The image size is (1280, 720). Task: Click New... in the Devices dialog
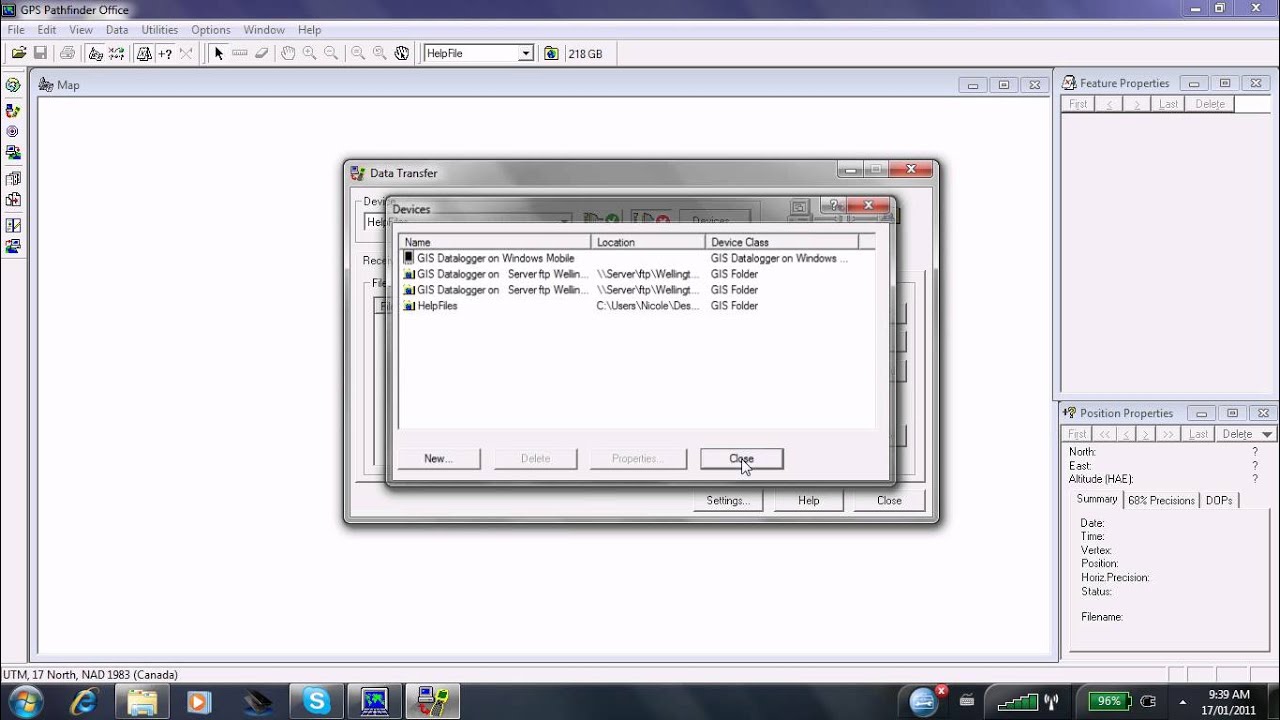click(438, 458)
